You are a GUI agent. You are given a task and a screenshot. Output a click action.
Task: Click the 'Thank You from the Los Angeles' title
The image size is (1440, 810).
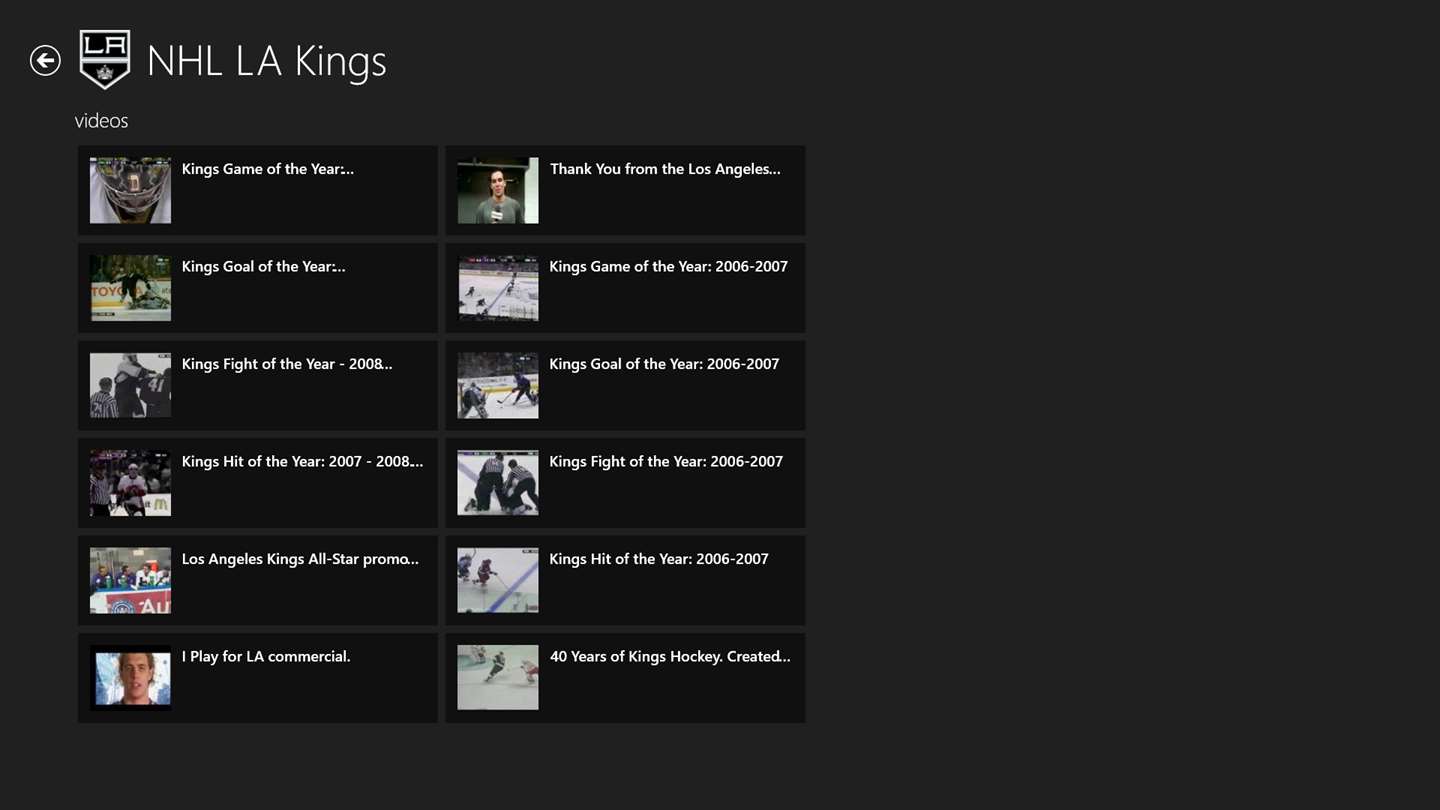click(x=665, y=169)
